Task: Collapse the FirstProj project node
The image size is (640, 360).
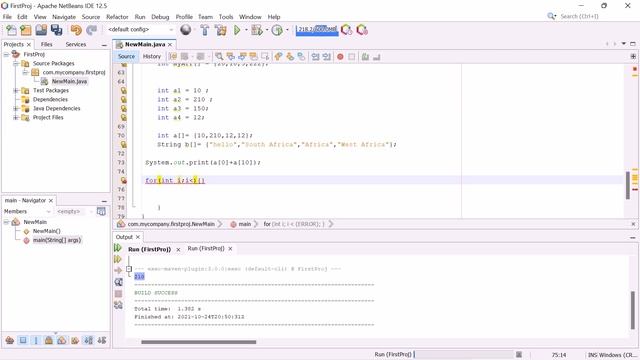Action: [x=7, y=54]
